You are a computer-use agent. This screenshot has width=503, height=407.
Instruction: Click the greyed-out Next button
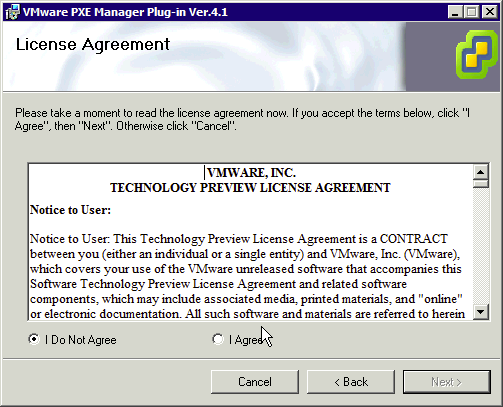(447, 382)
